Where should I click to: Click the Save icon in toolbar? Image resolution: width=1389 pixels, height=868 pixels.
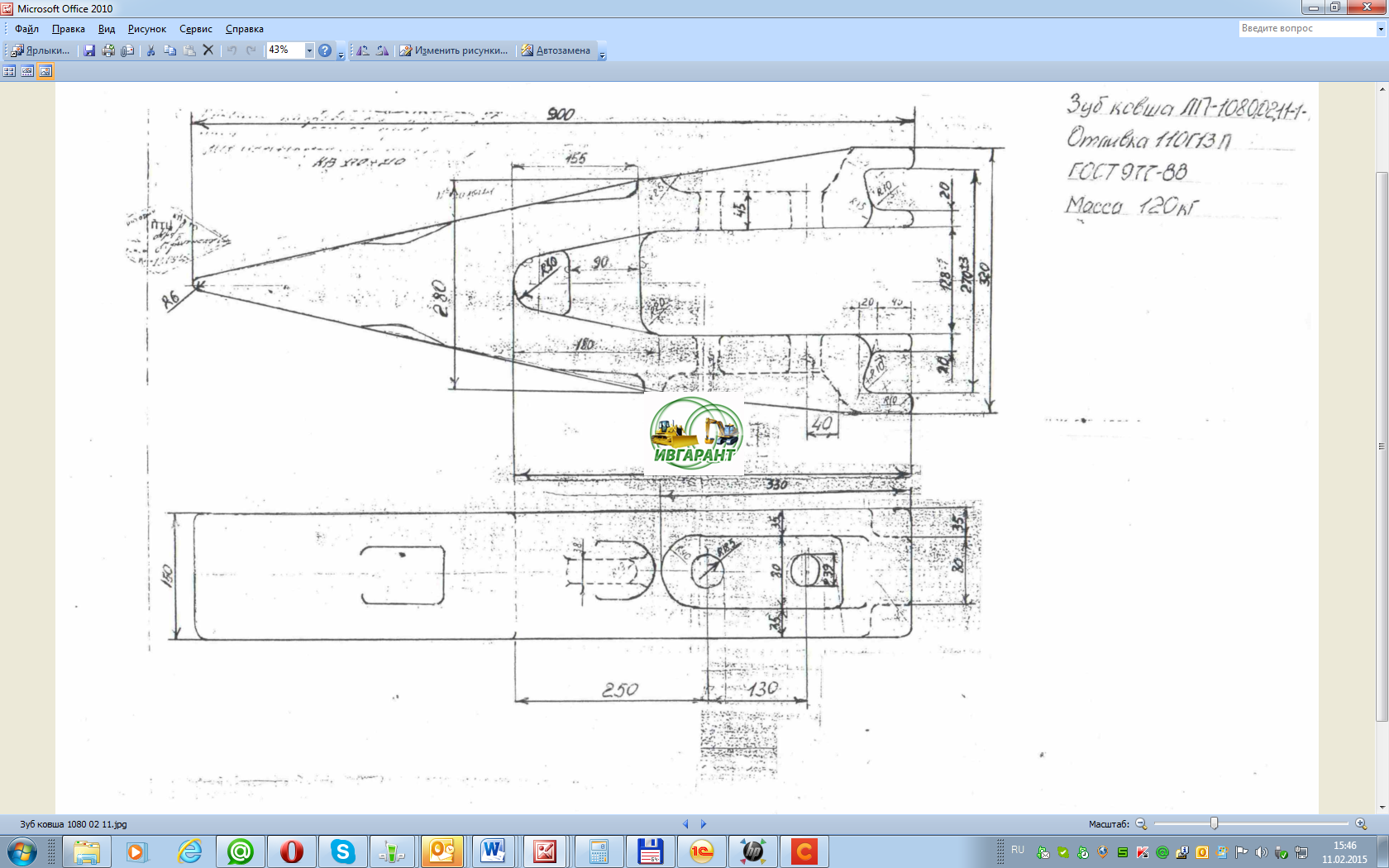coord(89,50)
